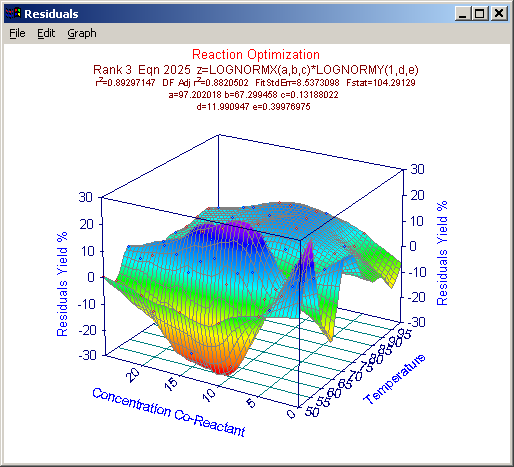Screen dimensions: 514x467
Task: Click the right 'Residuals Yield %' axis label
Action: point(442,253)
